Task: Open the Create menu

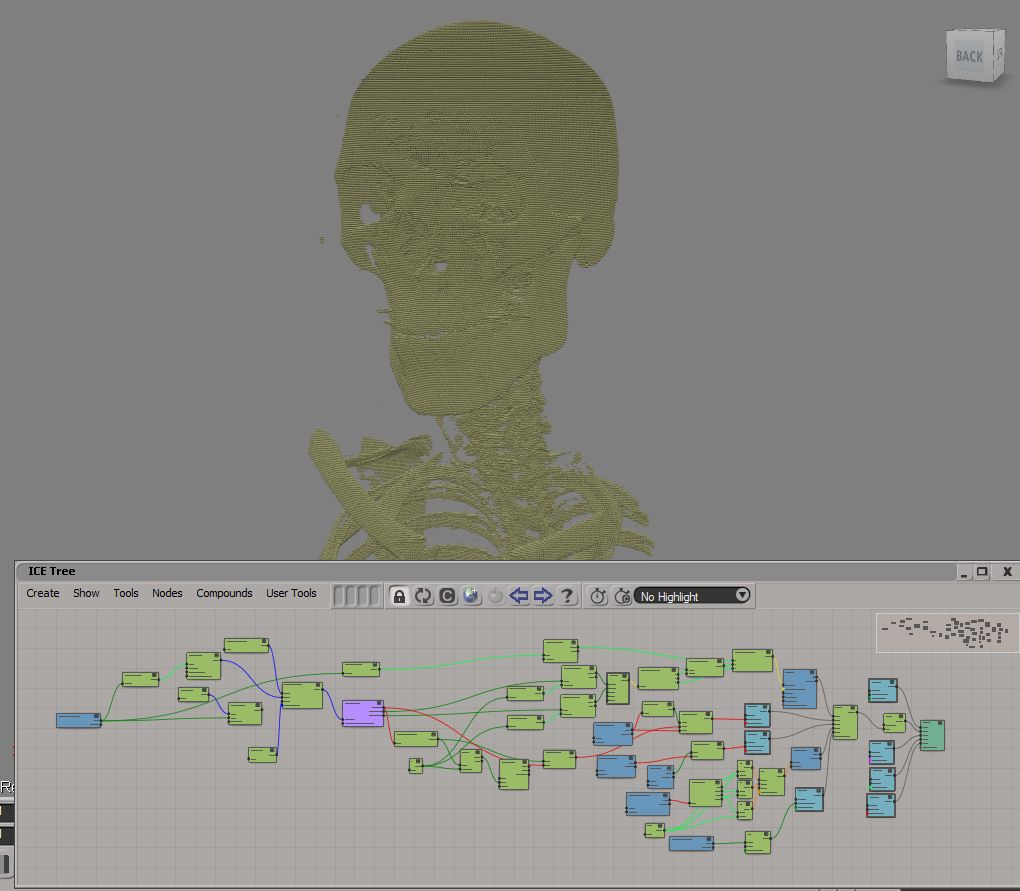Action: pos(43,593)
